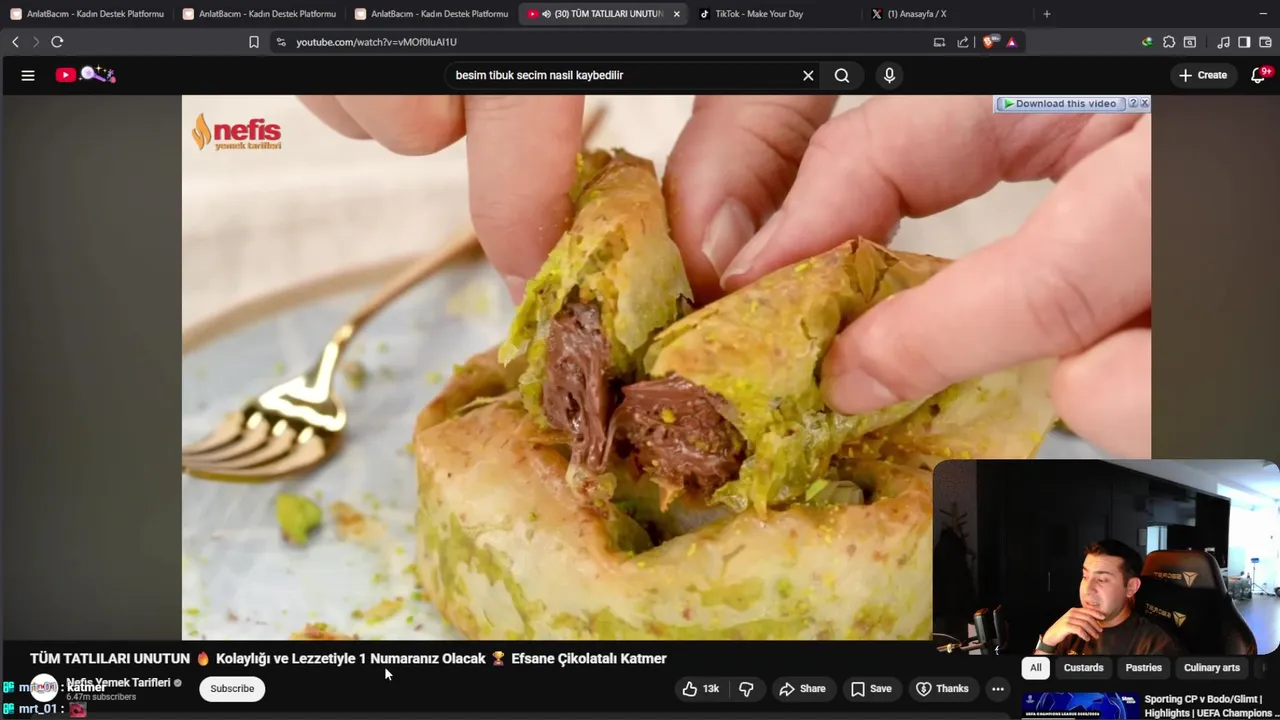The width and height of the screenshot is (1280, 720).
Task: Click the address bar URL
Action: tap(376, 42)
